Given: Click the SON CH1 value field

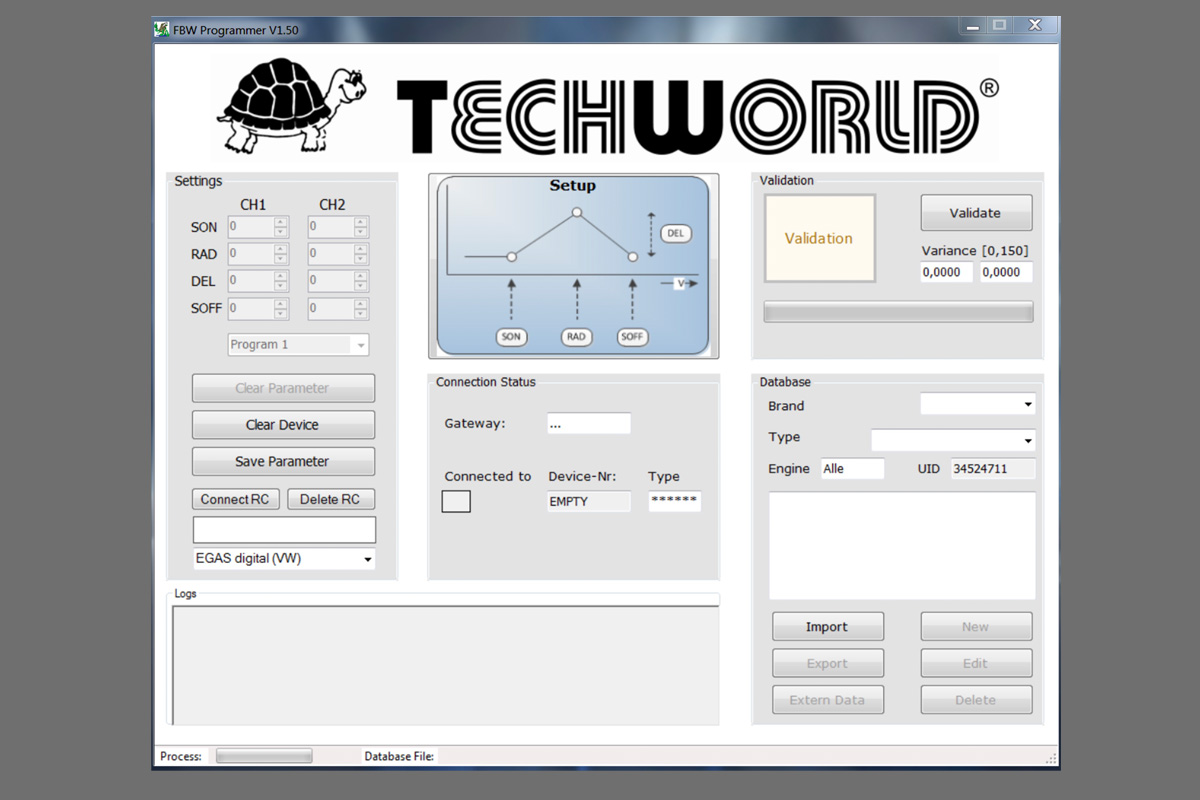Looking at the screenshot, I should [251, 227].
